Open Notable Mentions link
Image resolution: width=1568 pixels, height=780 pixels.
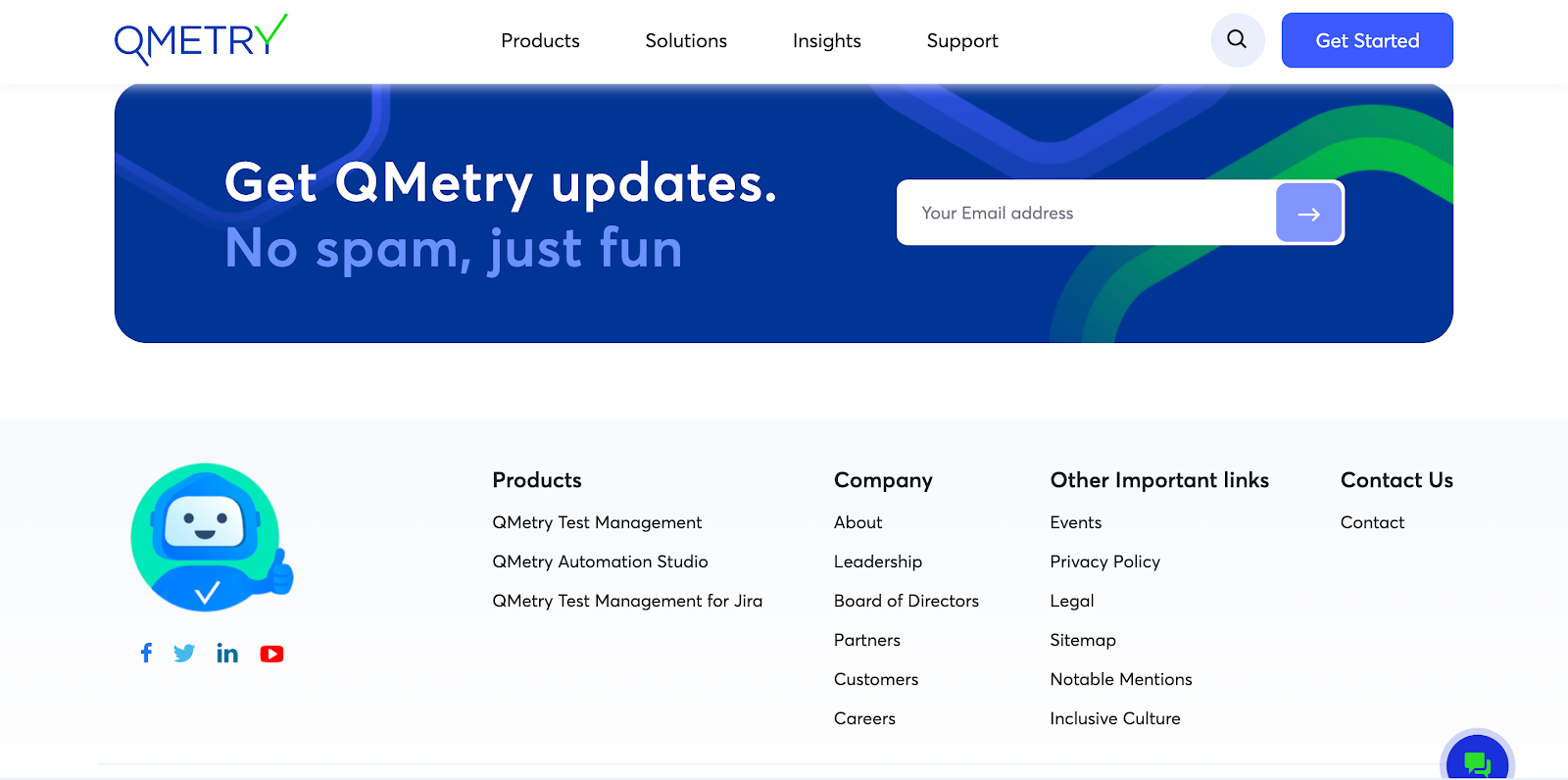click(1121, 679)
